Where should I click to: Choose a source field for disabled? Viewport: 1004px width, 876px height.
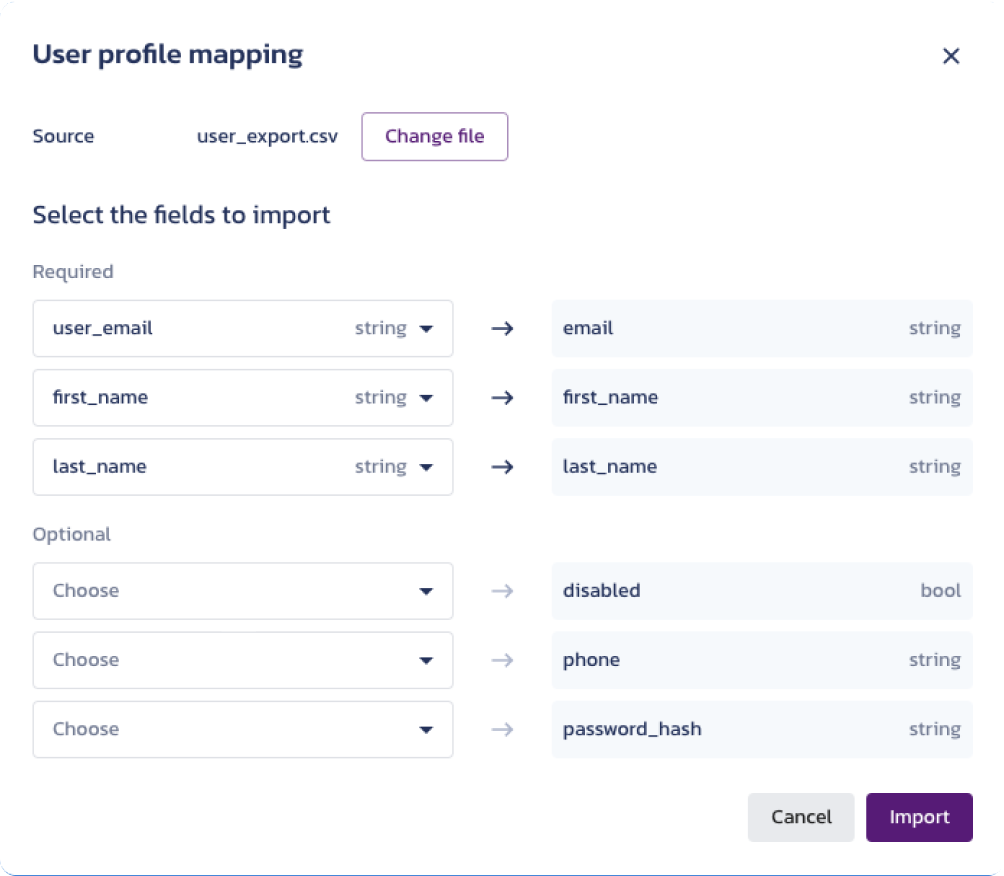(242, 591)
